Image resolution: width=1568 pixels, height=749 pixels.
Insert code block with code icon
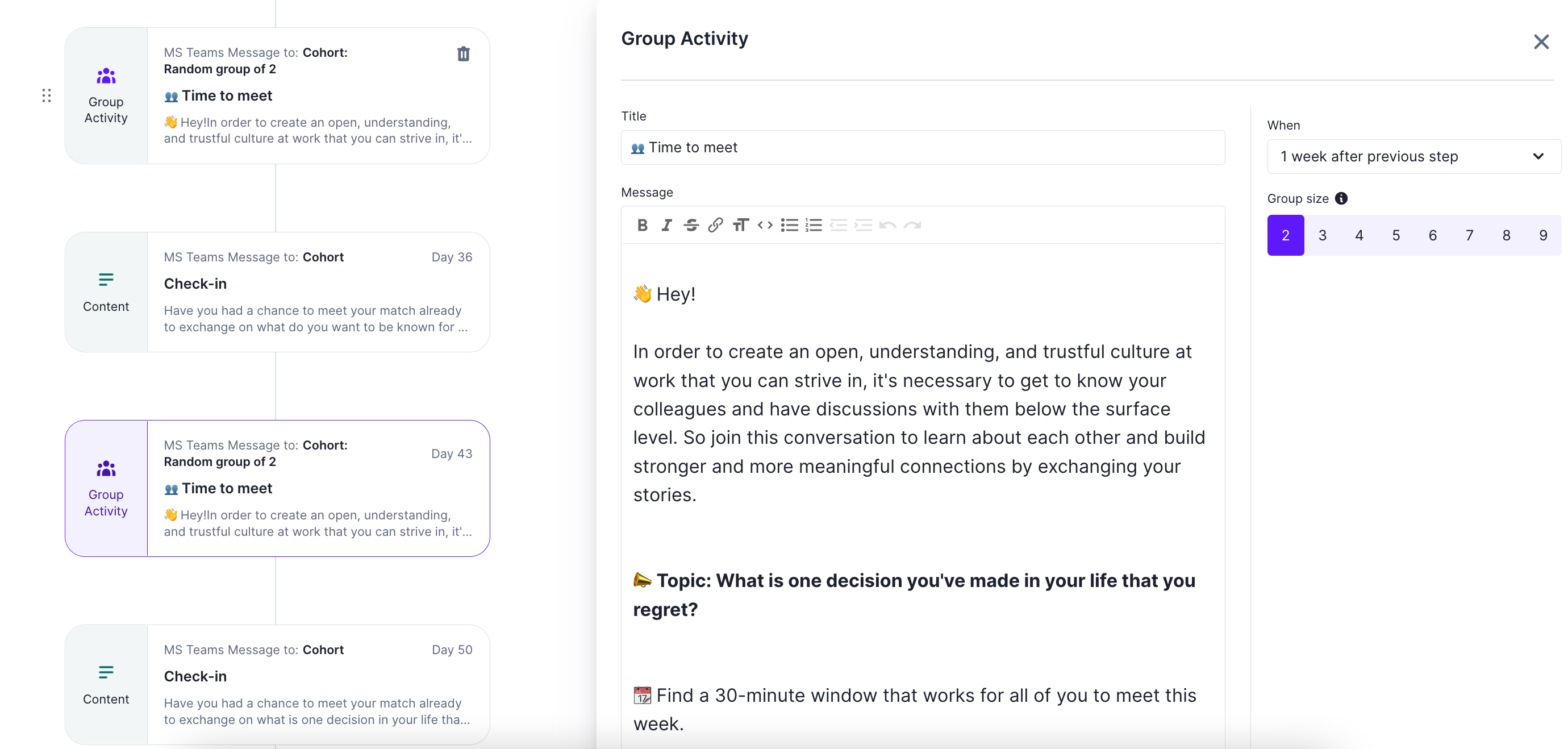coord(765,225)
